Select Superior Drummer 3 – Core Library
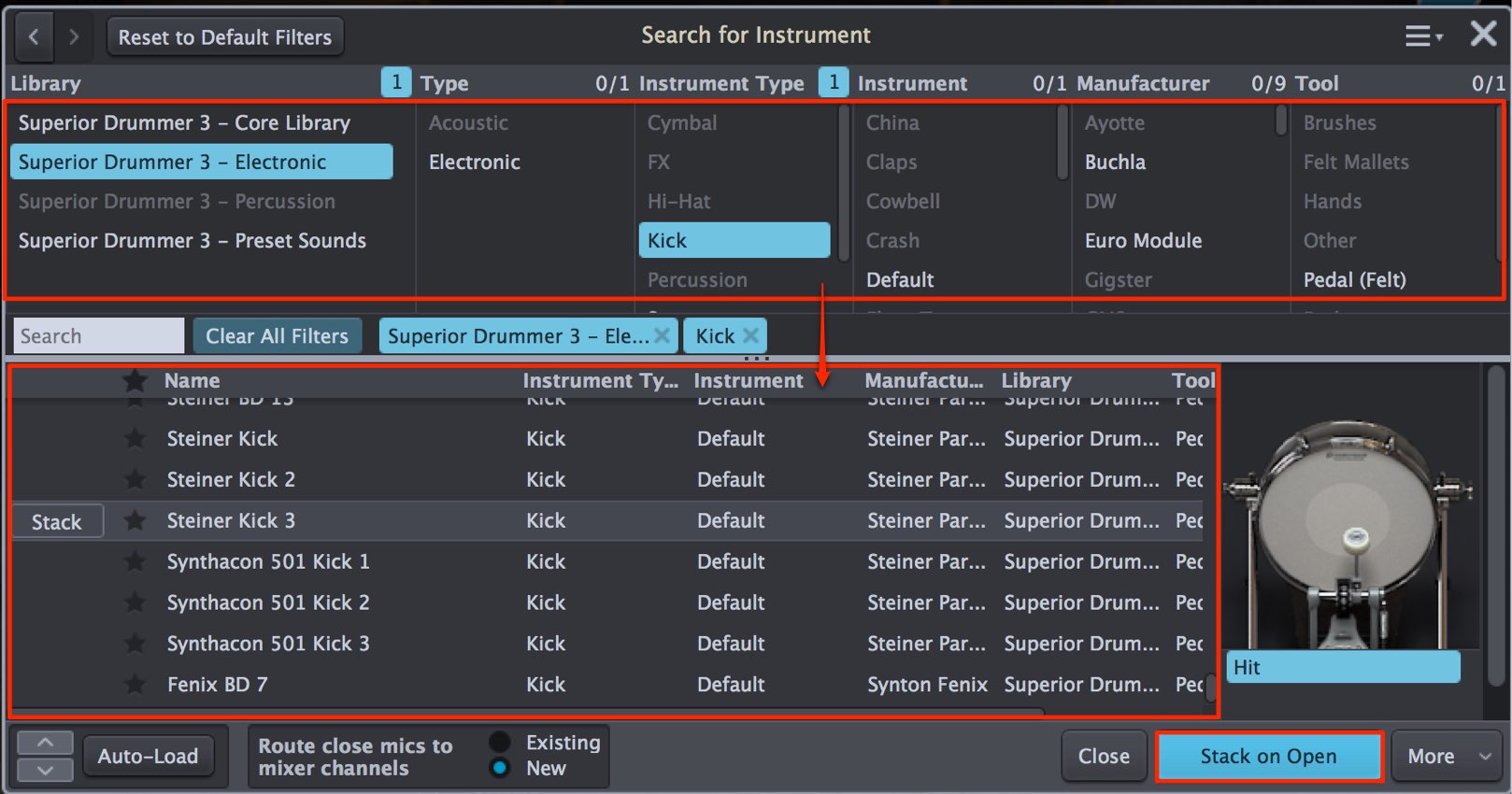This screenshot has width=1512, height=794. tap(184, 122)
